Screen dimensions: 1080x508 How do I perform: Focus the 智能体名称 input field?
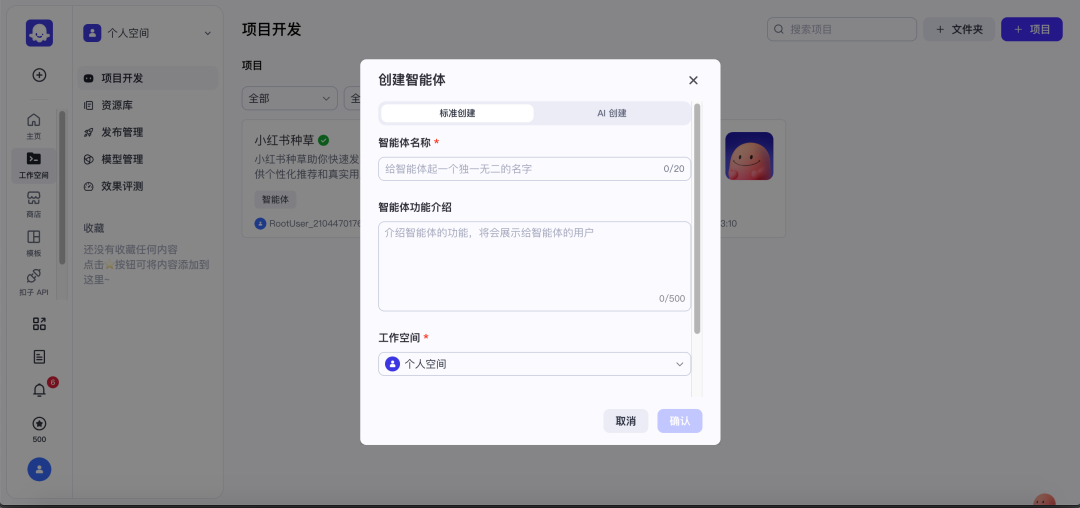[534, 169]
